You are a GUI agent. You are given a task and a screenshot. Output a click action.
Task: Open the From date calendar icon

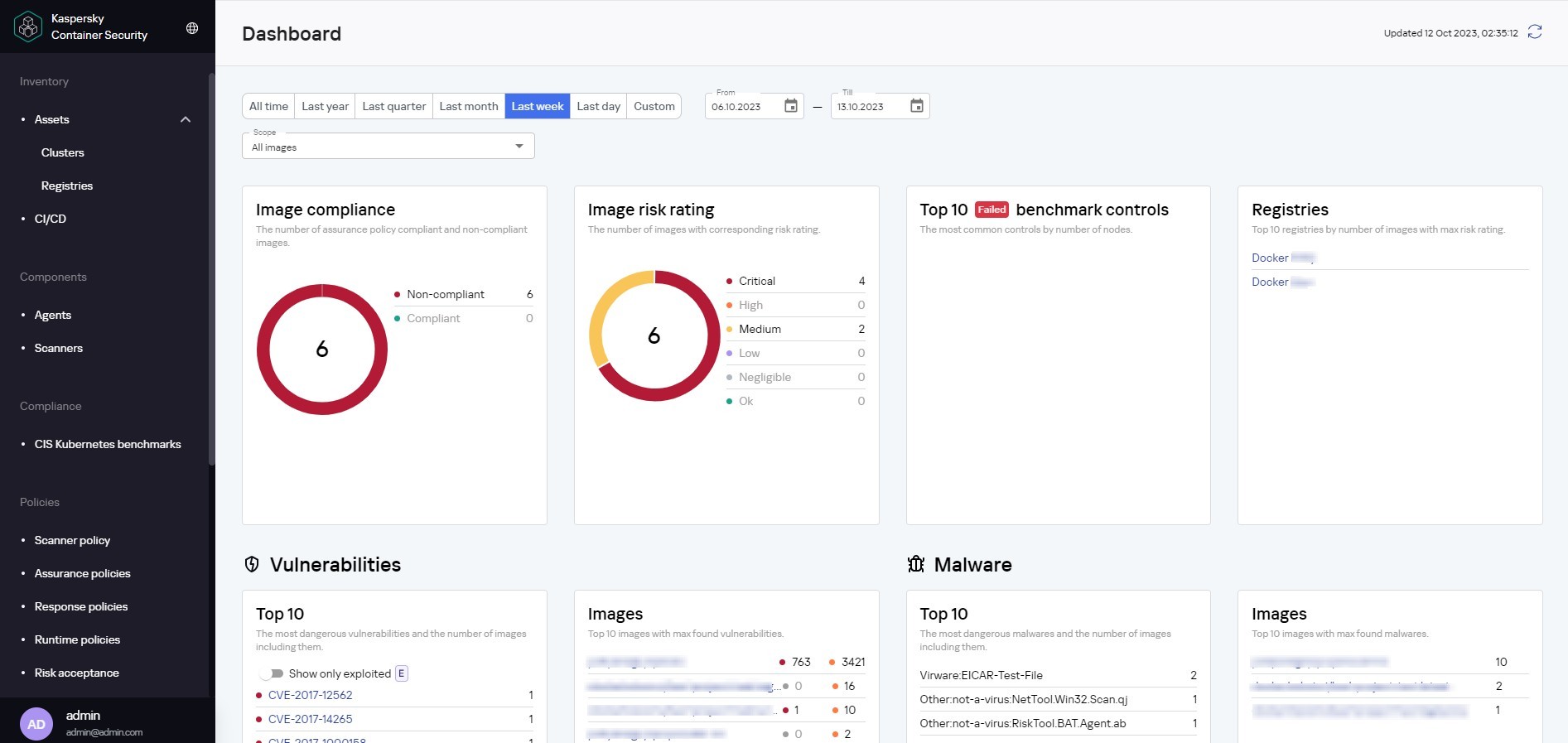point(791,106)
